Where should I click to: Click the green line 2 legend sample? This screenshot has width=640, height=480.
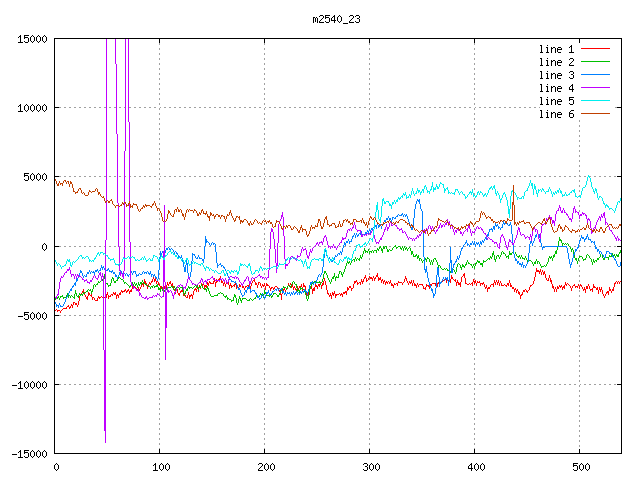(x=595, y=62)
